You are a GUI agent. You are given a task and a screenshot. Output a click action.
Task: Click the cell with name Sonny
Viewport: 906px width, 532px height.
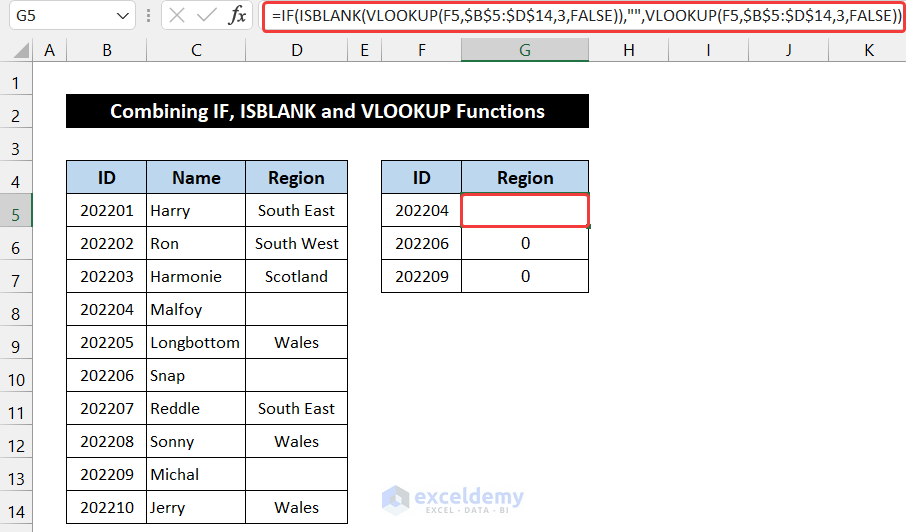[x=196, y=441]
